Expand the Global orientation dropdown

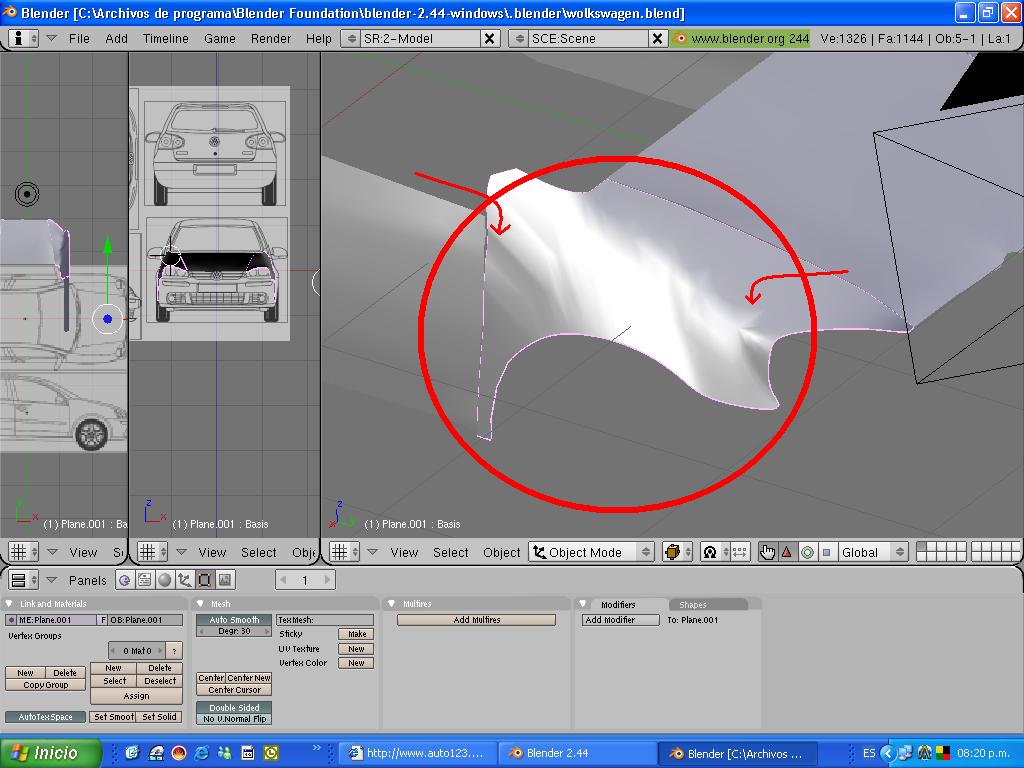[x=872, y=552]
